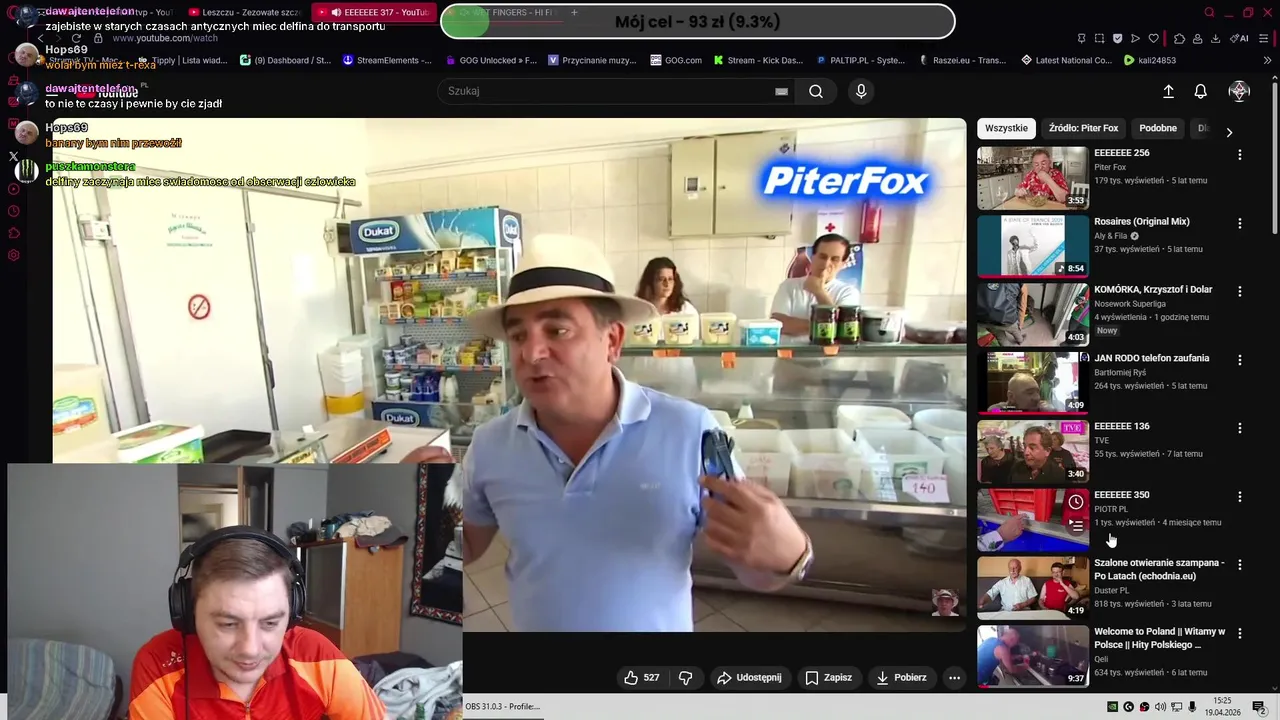Open Windows notification center icon
This screenshot has width=1280, height=720.
[1259, 707]
